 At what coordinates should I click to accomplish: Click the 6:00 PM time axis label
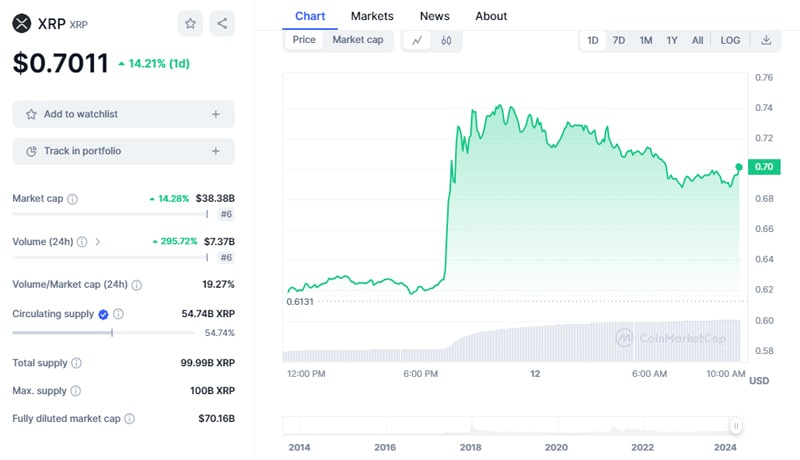[420, 374]
